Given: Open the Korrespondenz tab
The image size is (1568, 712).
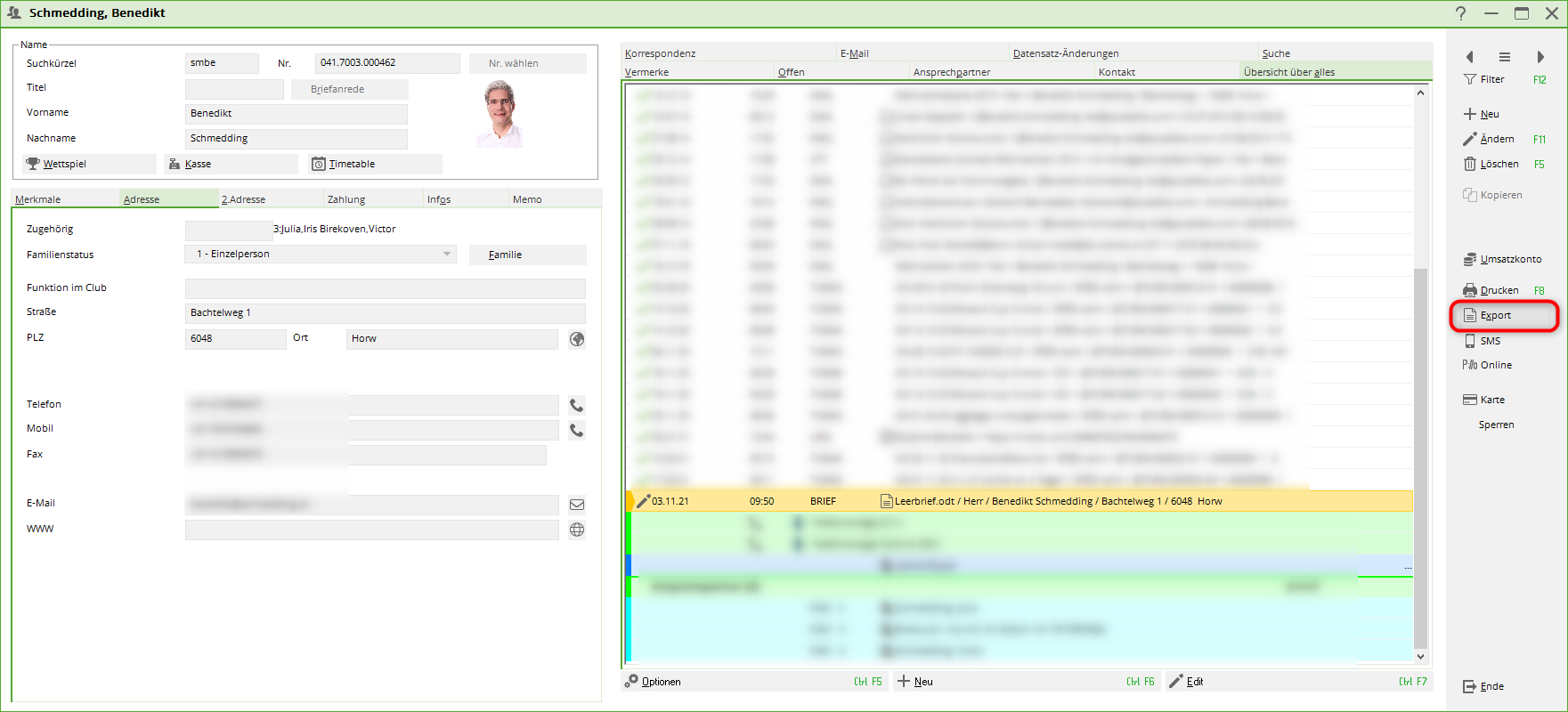Looking at the screenshot, I should pos(661,53).
